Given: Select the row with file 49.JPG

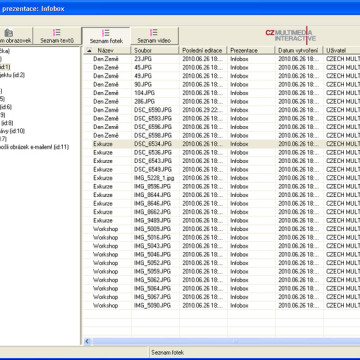Looking at the screenshot, I should 221,76.
